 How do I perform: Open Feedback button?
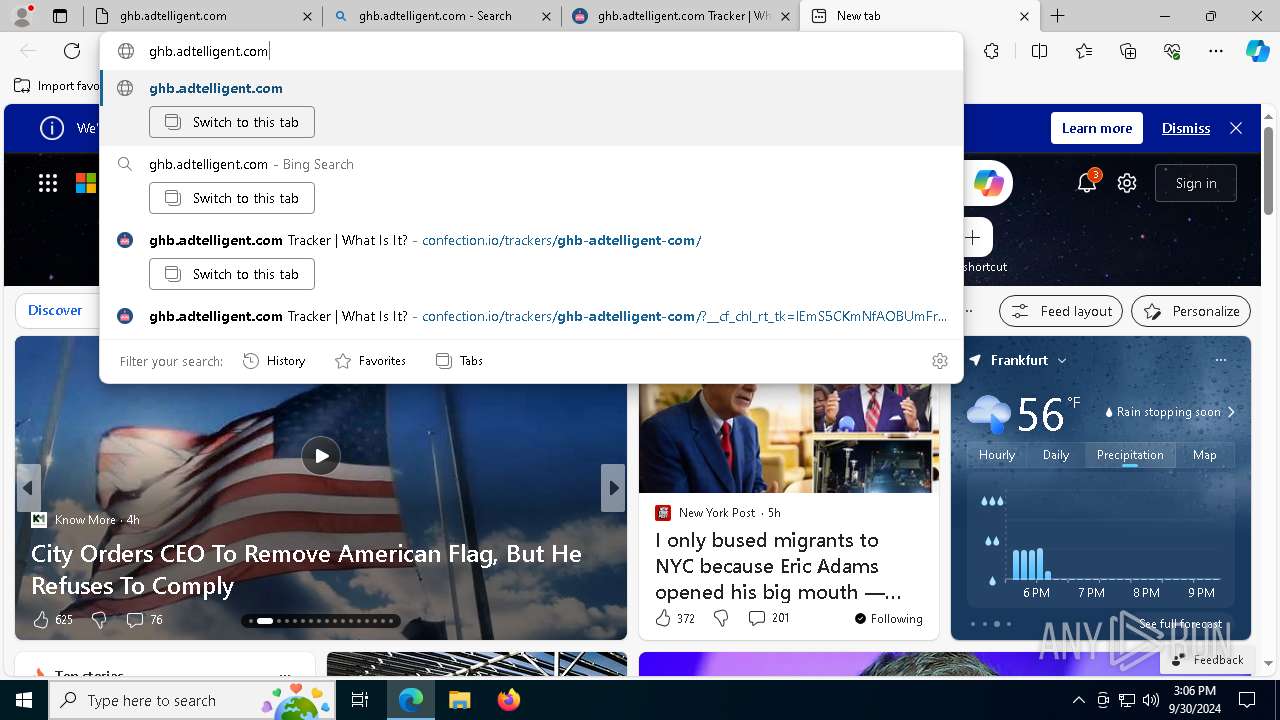(1206, 660)
